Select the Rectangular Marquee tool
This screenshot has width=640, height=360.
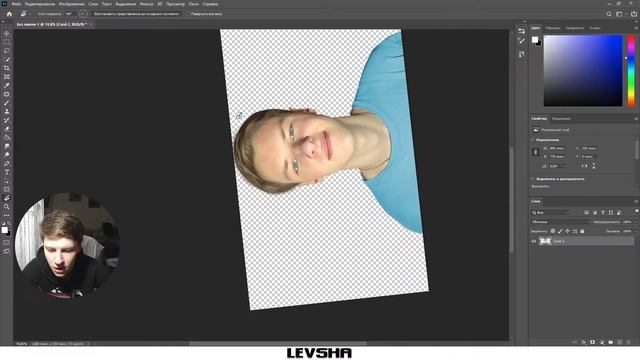7,42
